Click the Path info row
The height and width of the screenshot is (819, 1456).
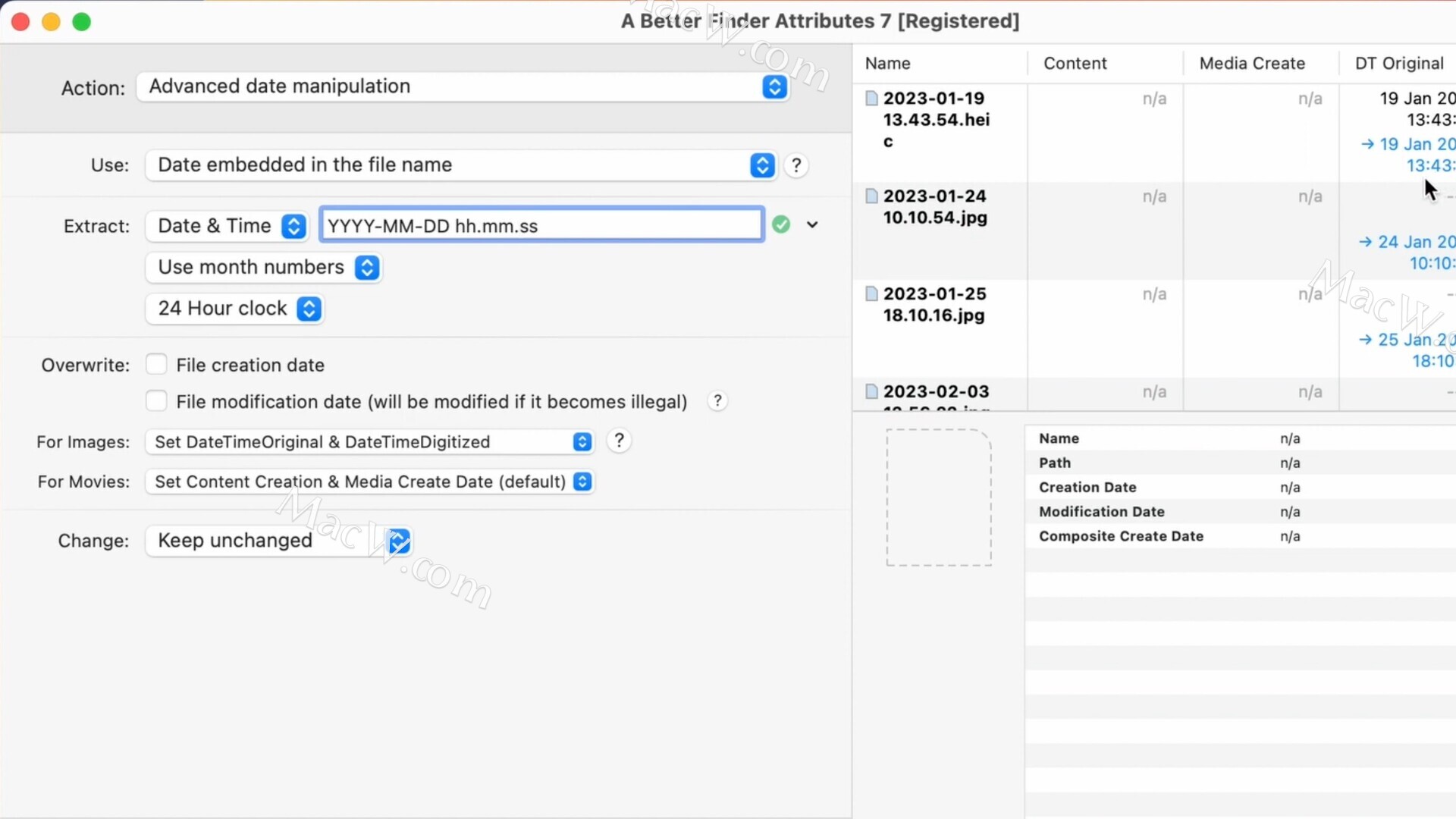point(1241,463)
